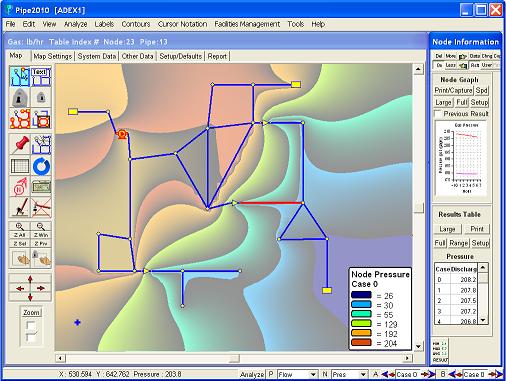The image size is (506, 381).
Task: Pan map left with red left arrow
Action: tap(20, 288)
